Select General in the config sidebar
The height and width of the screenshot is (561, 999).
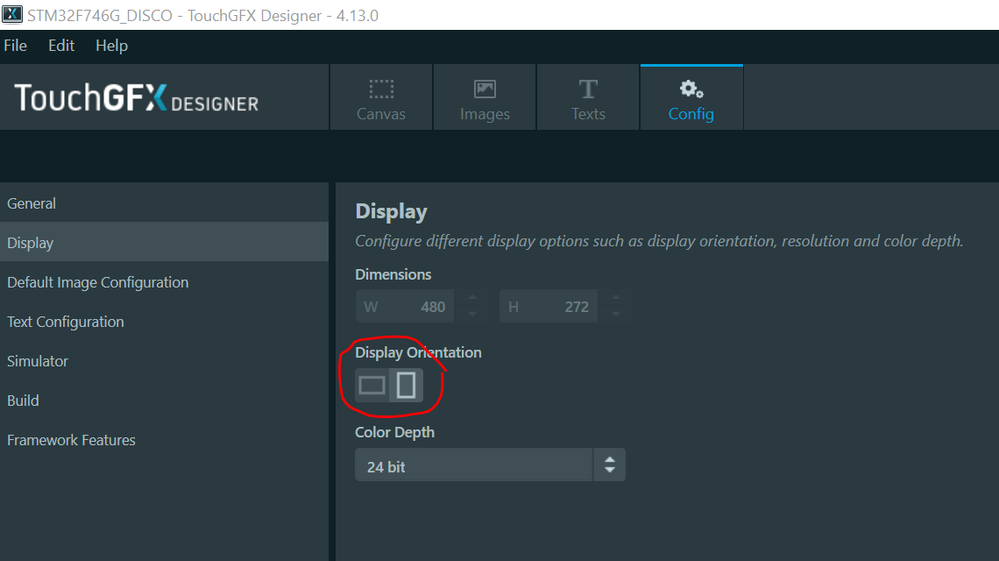pyautogui.click(x=164, y=203)
